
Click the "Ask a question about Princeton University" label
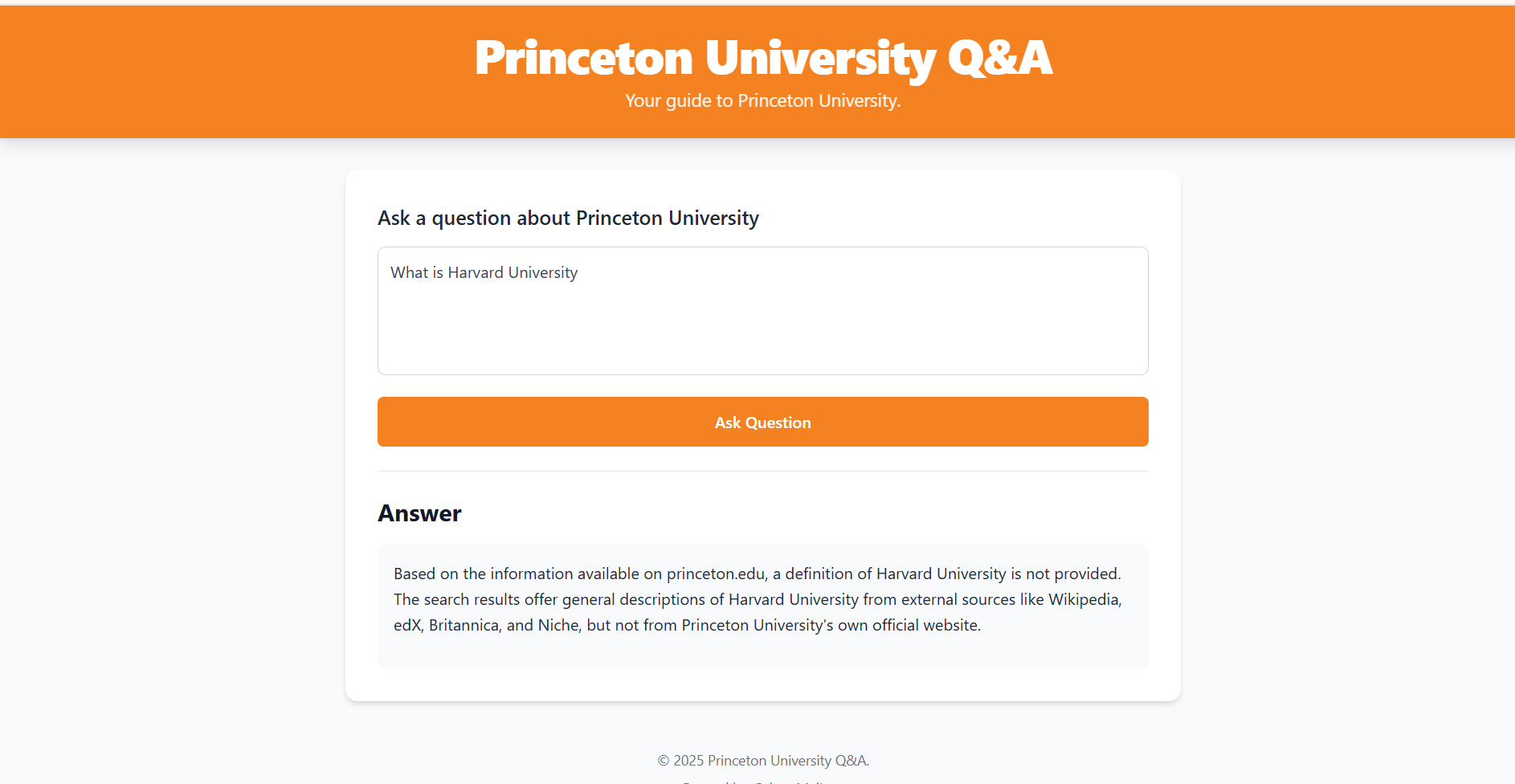click(568, 218)
